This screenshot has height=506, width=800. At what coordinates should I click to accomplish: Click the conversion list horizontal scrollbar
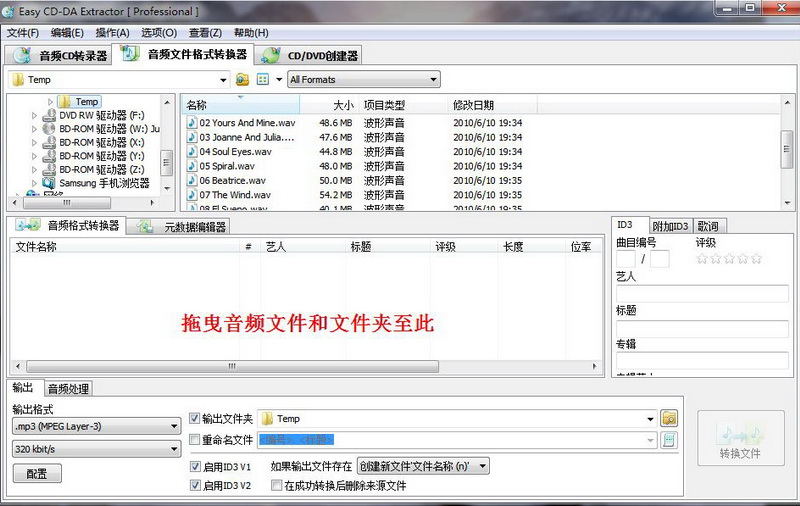tap(306, 366)
